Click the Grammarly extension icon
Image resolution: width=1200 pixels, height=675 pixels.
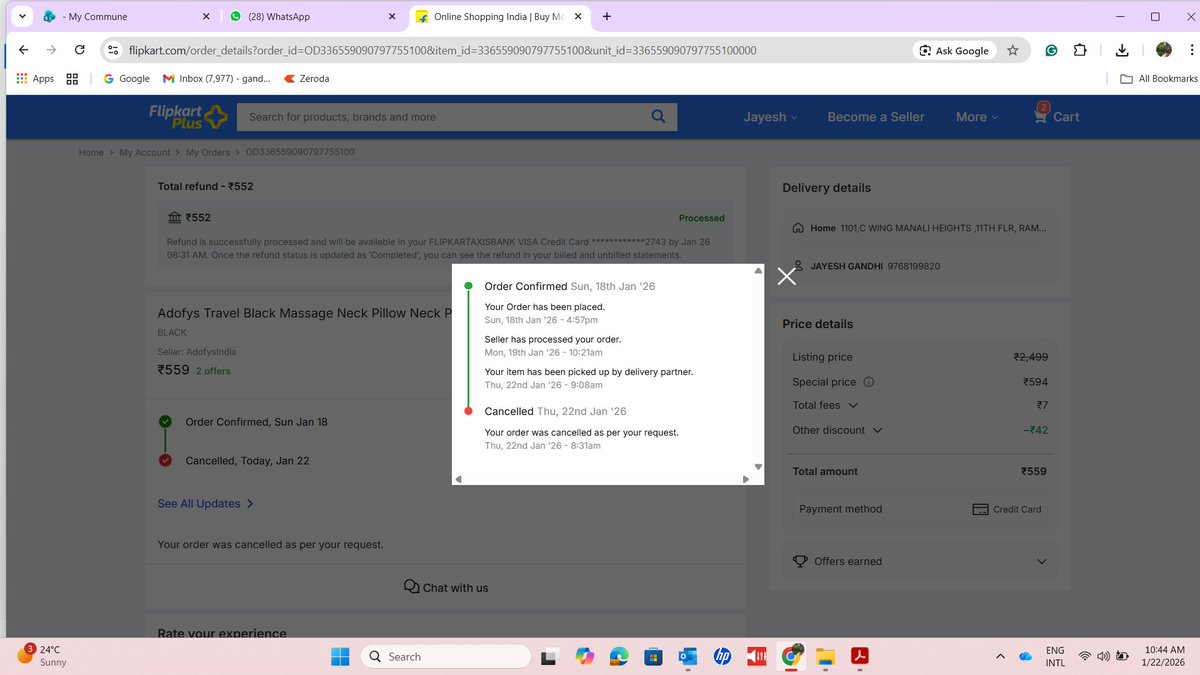pos(1052,50)
